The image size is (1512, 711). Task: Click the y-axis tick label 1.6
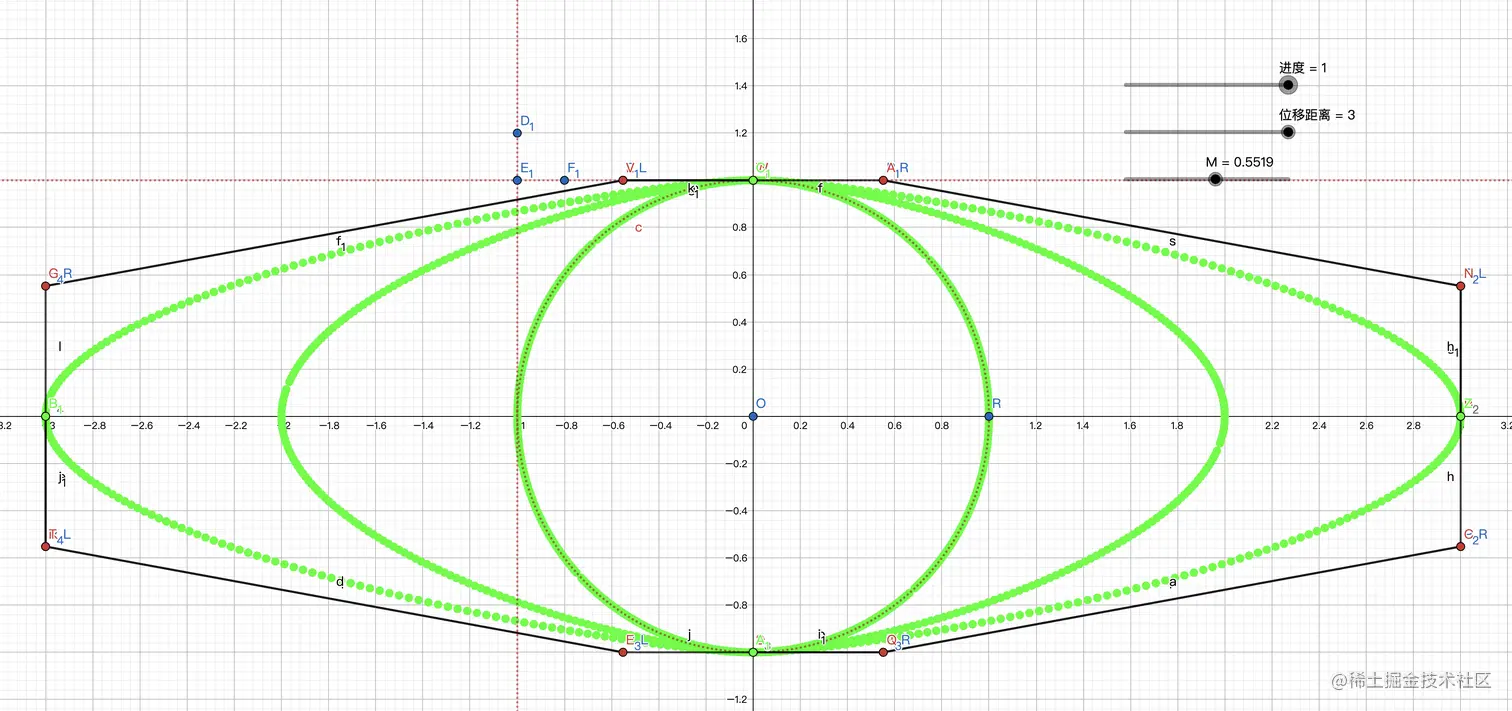pyautogui.click(x=742, y=39)
